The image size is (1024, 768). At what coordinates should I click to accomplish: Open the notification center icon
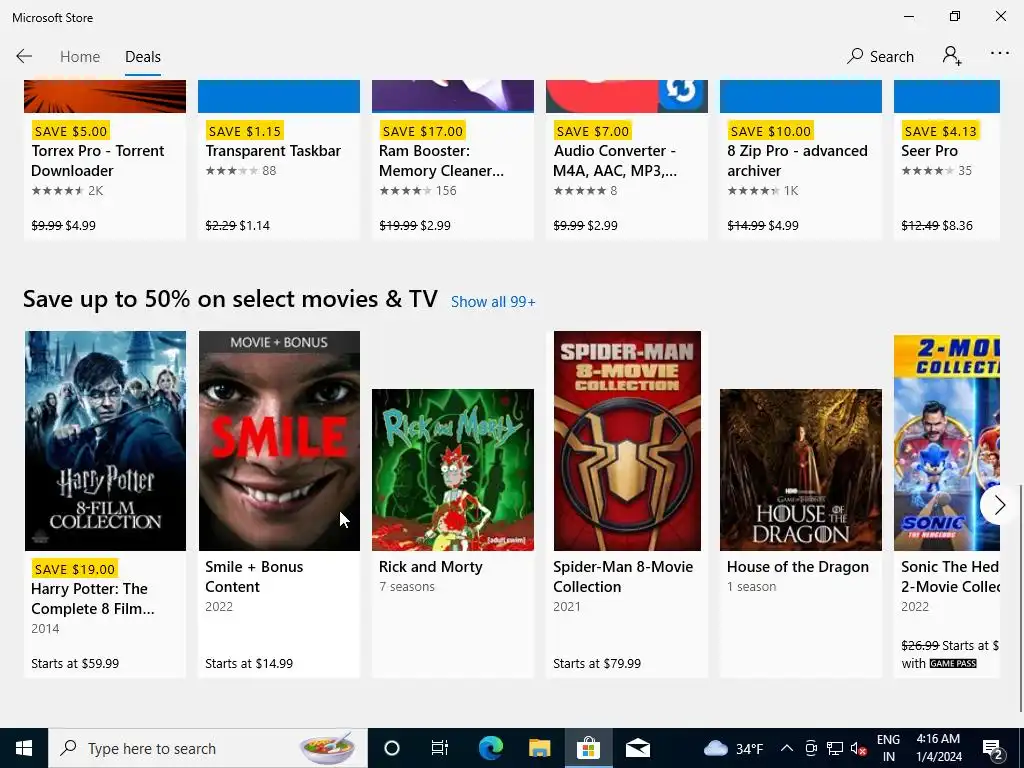(992, 749)
